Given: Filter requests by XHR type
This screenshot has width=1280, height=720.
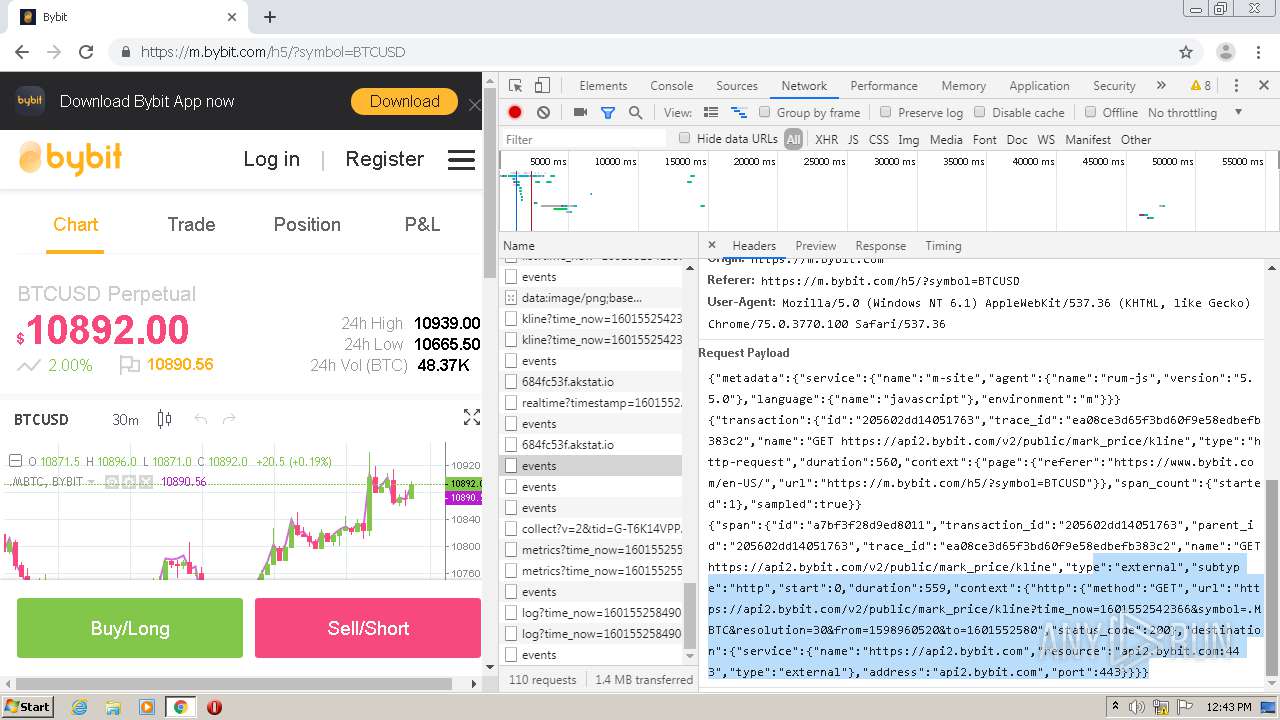Looking at the screenshot, I should pyautogui.click(x=826, y=140).
